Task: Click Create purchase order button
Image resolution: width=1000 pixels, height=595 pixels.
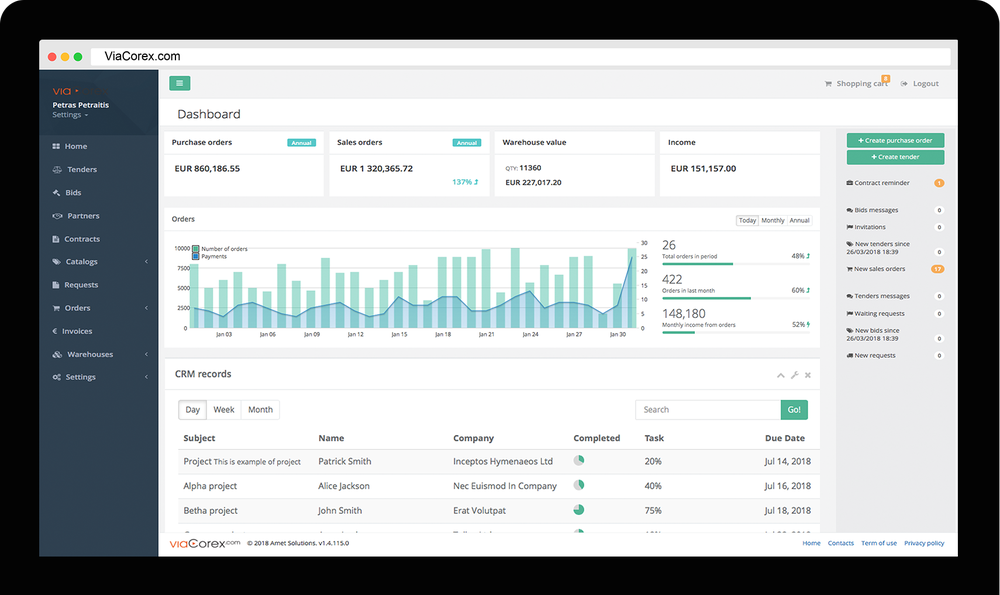Action: (895, 140)
